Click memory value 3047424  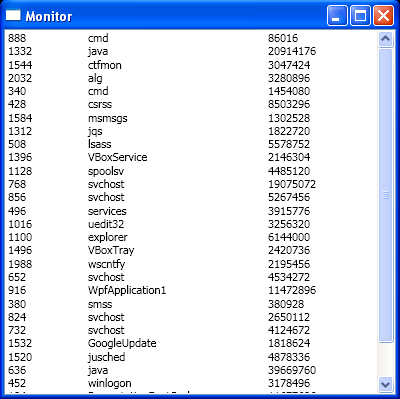289,65
